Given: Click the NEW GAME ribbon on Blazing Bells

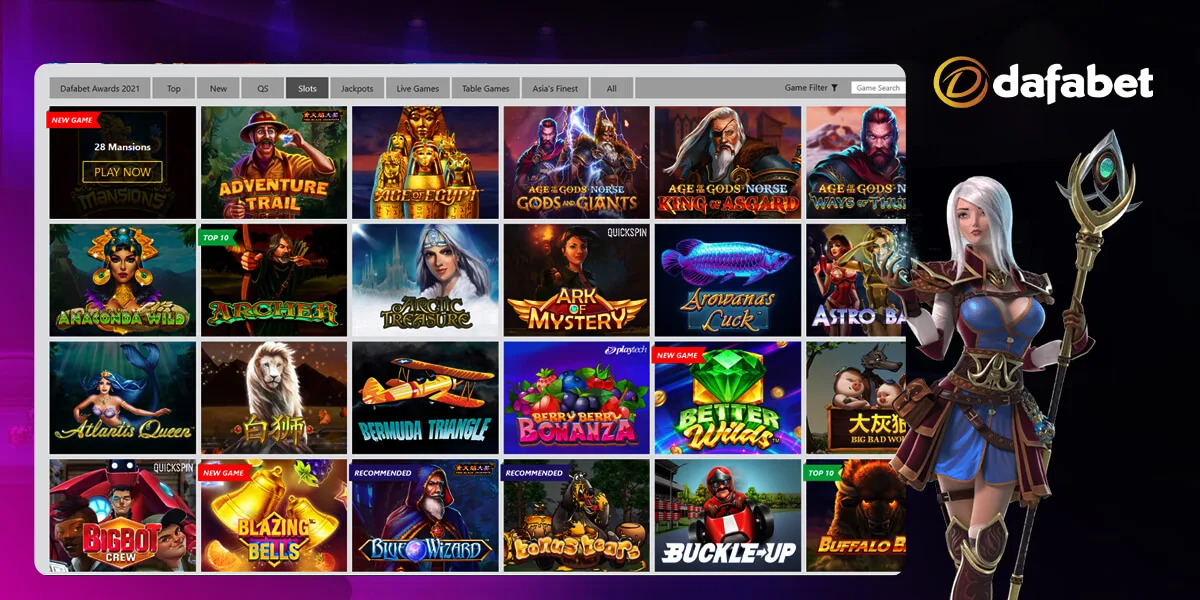Looking at the screenshot, I should (224, 473).
